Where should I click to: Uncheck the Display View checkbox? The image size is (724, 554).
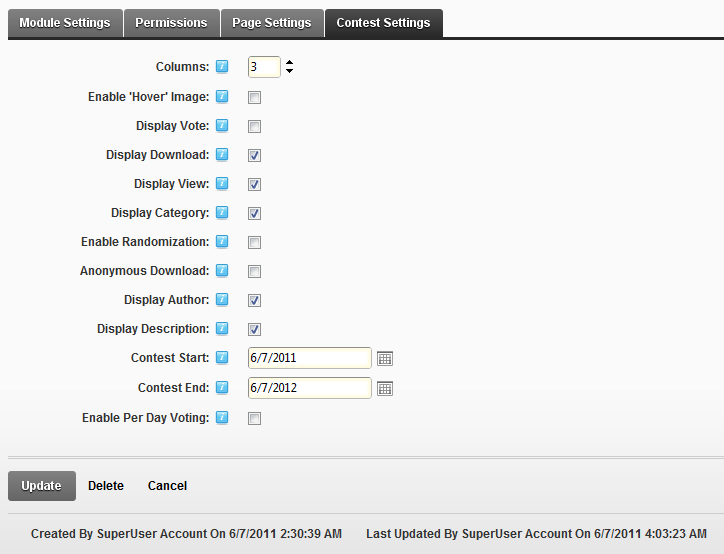tap(254, 185)
